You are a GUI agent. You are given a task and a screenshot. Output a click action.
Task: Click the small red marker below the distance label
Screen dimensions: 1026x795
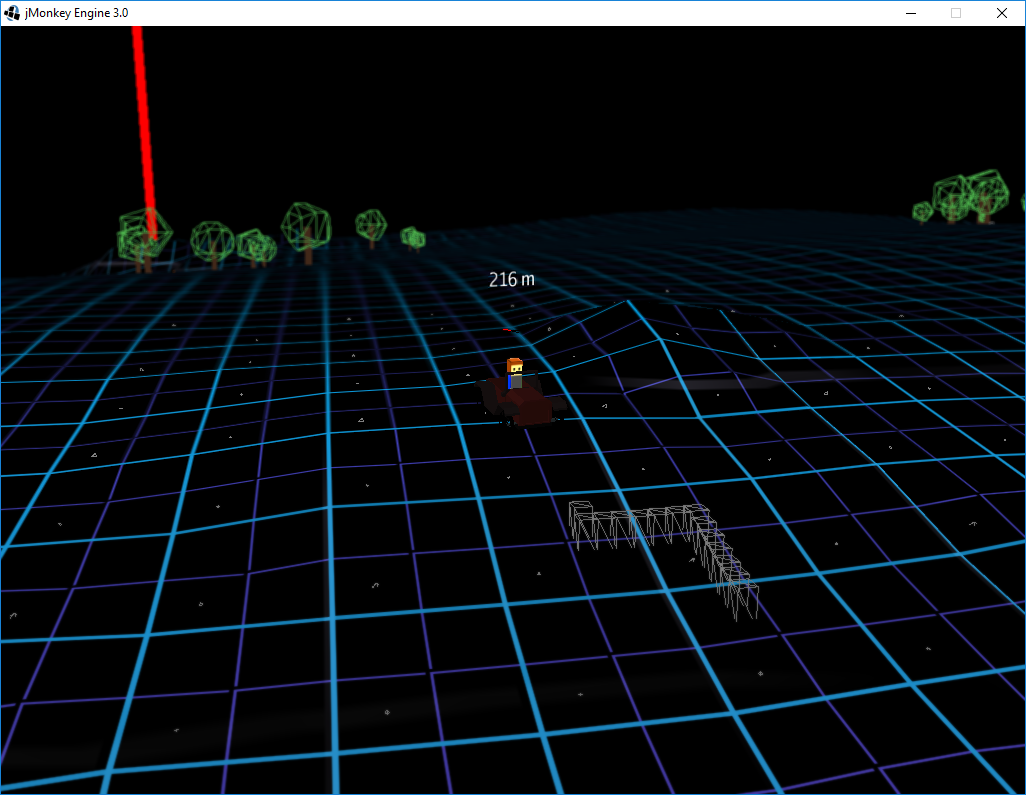tap(509, 329)
